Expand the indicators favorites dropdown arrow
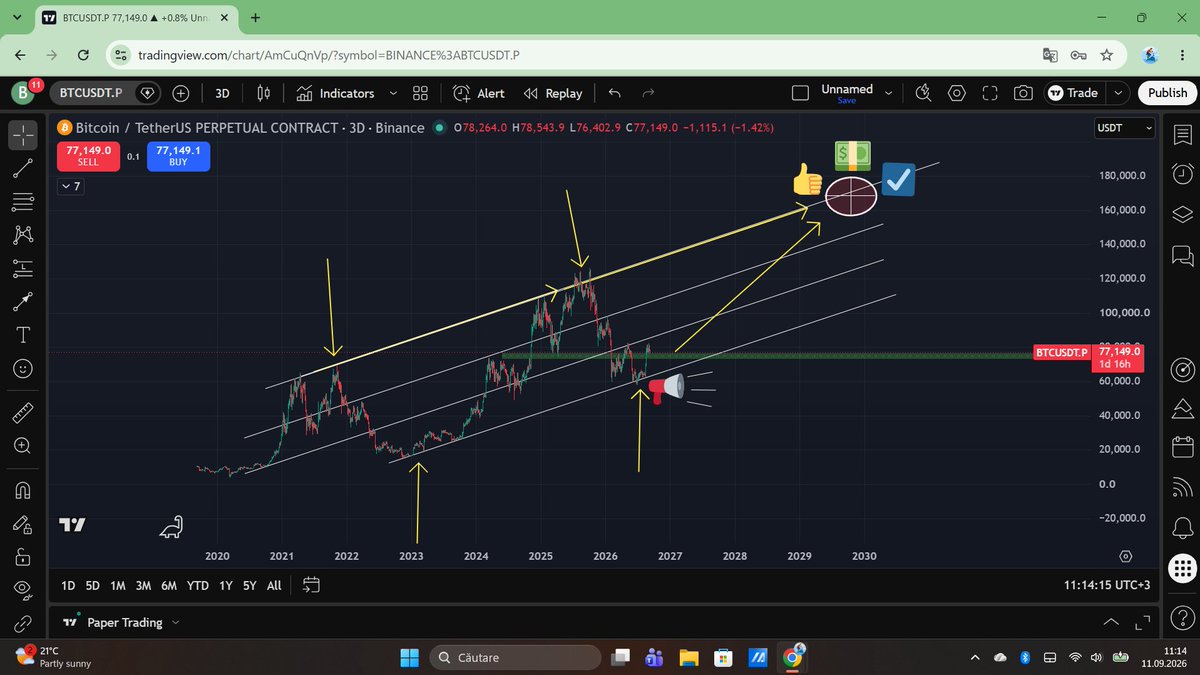 coord(392,93)
